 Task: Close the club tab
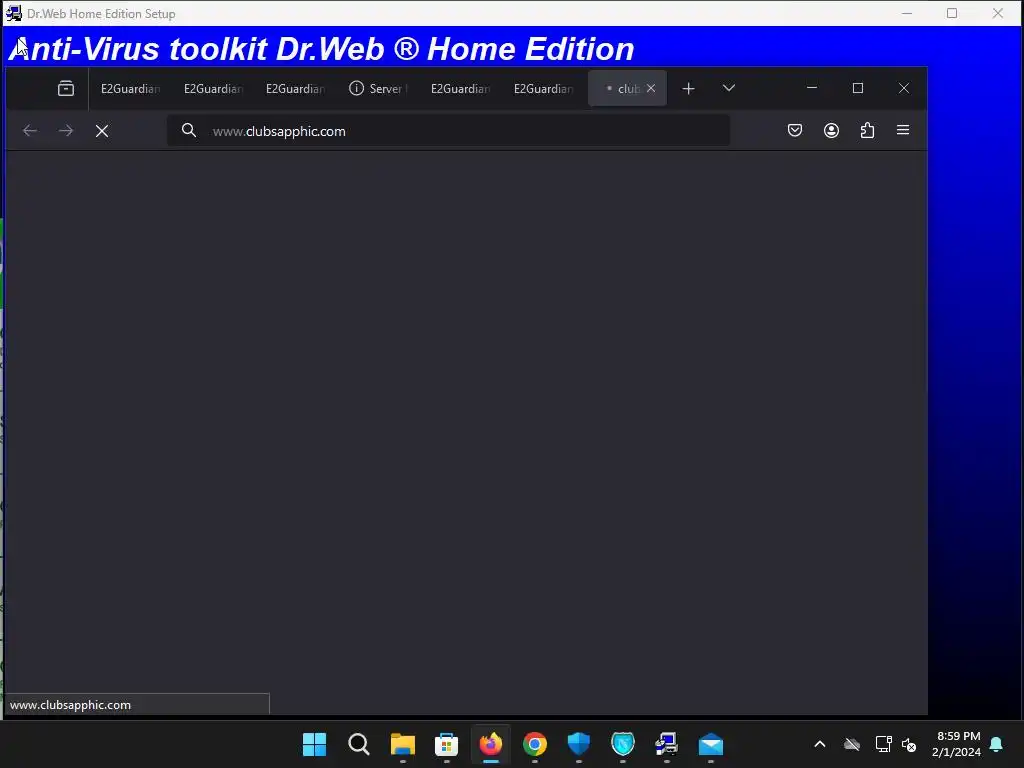(x=651, y=88)
